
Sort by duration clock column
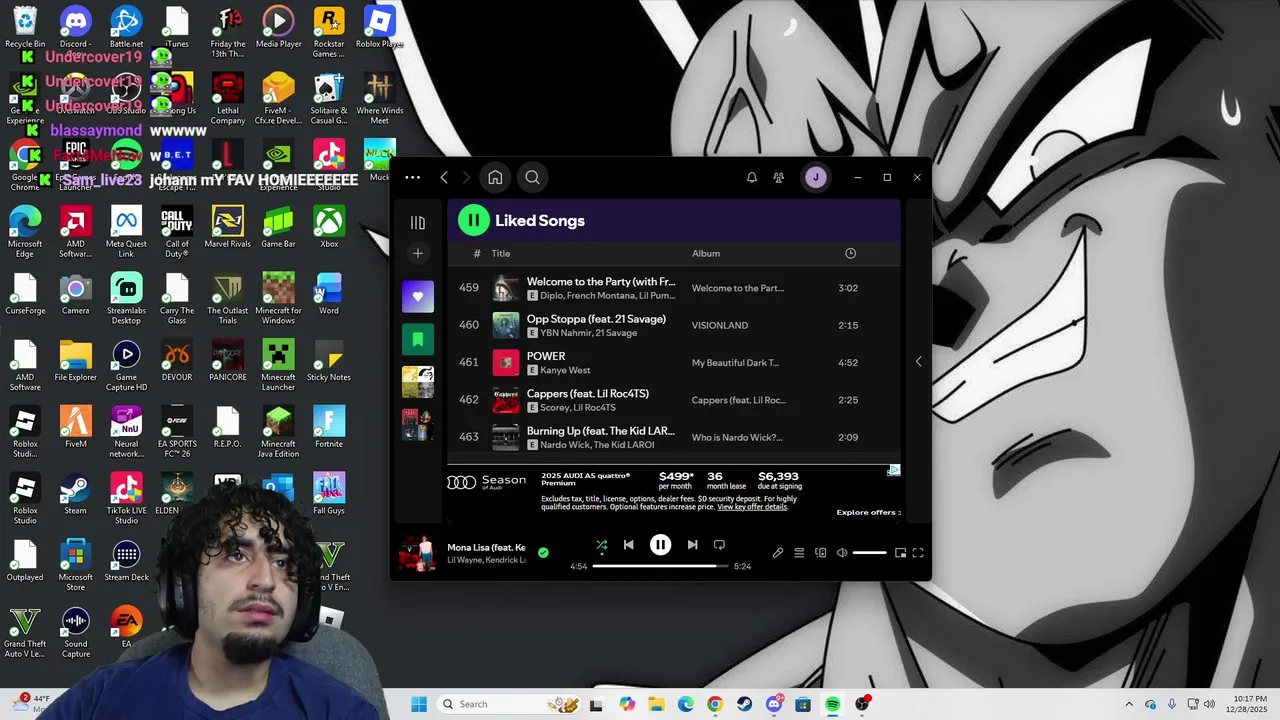850,254
